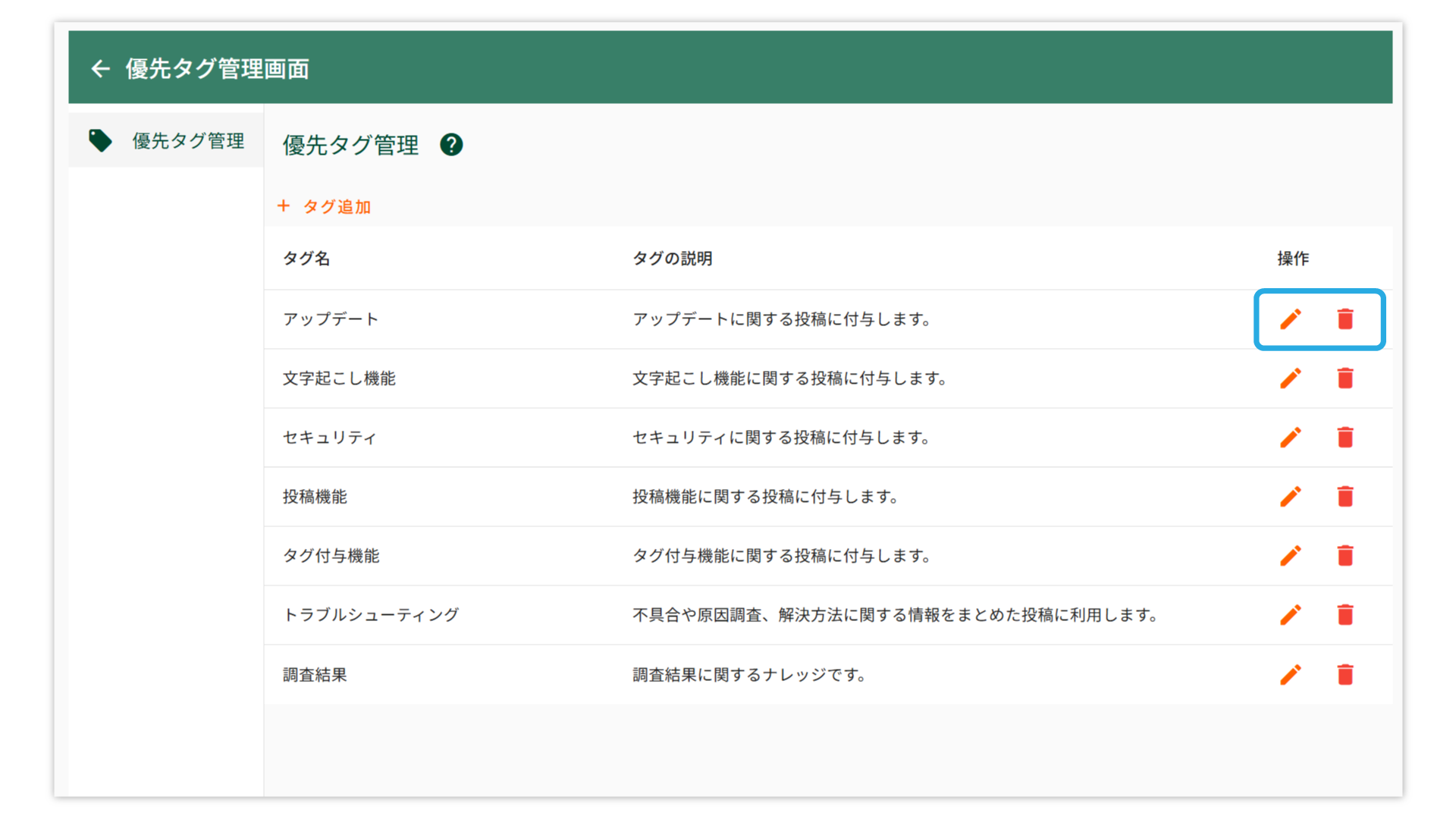Edit the 文字起こし機能 tag
The width and height of the screenshot is (1456, 819).
click(x=1291, y=378)
